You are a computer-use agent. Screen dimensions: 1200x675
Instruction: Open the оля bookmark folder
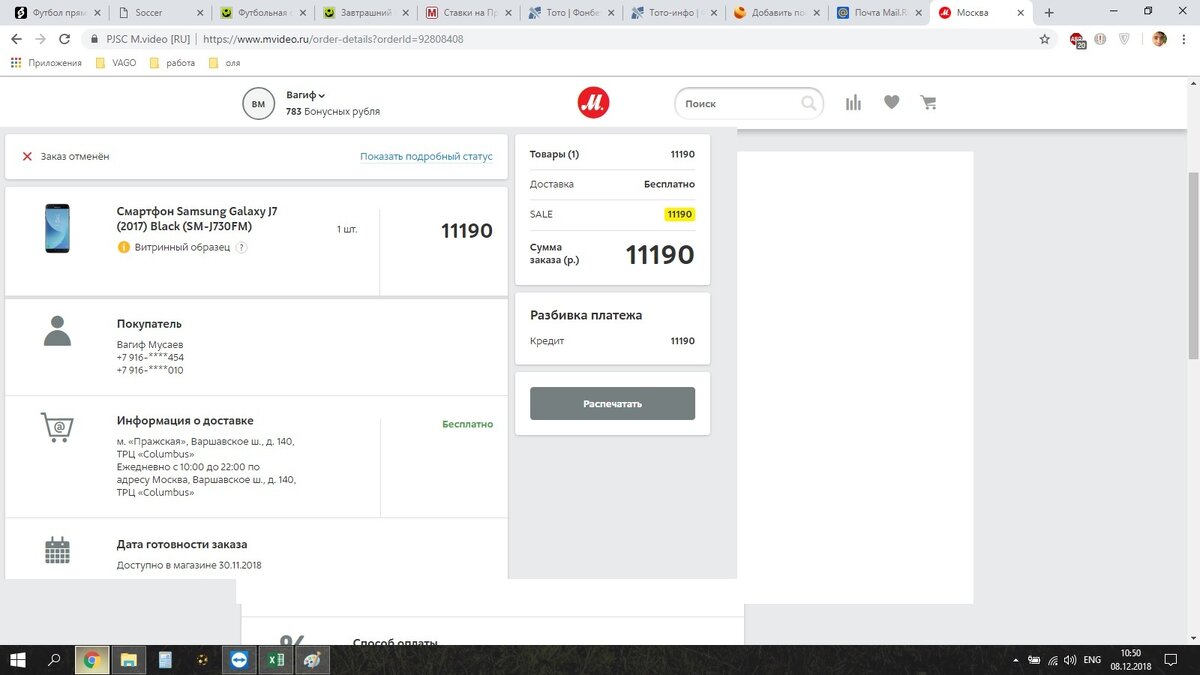click(224, 63)
